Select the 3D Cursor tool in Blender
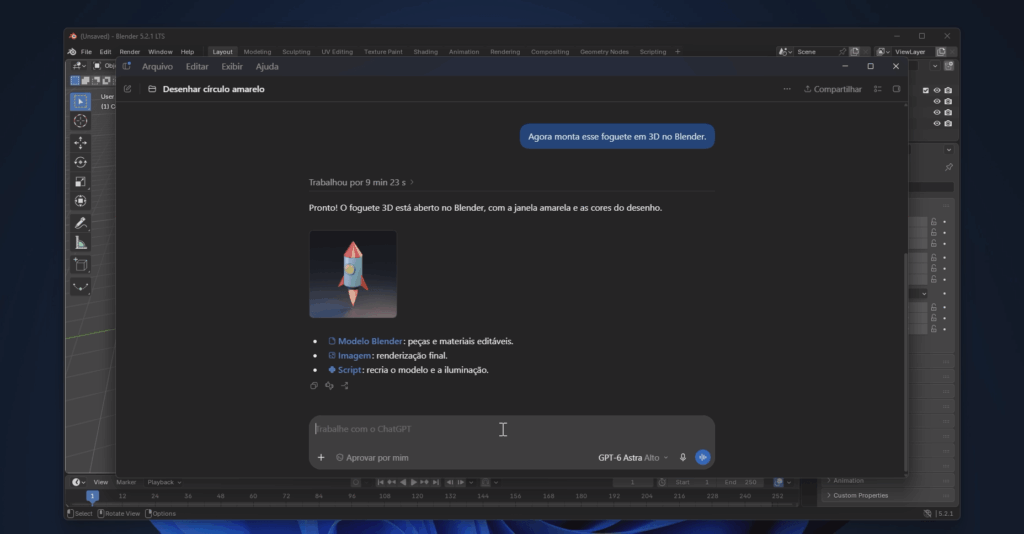Image resolution: width=1024 pixels, height=534 pixels. click(x=80, y=121)
